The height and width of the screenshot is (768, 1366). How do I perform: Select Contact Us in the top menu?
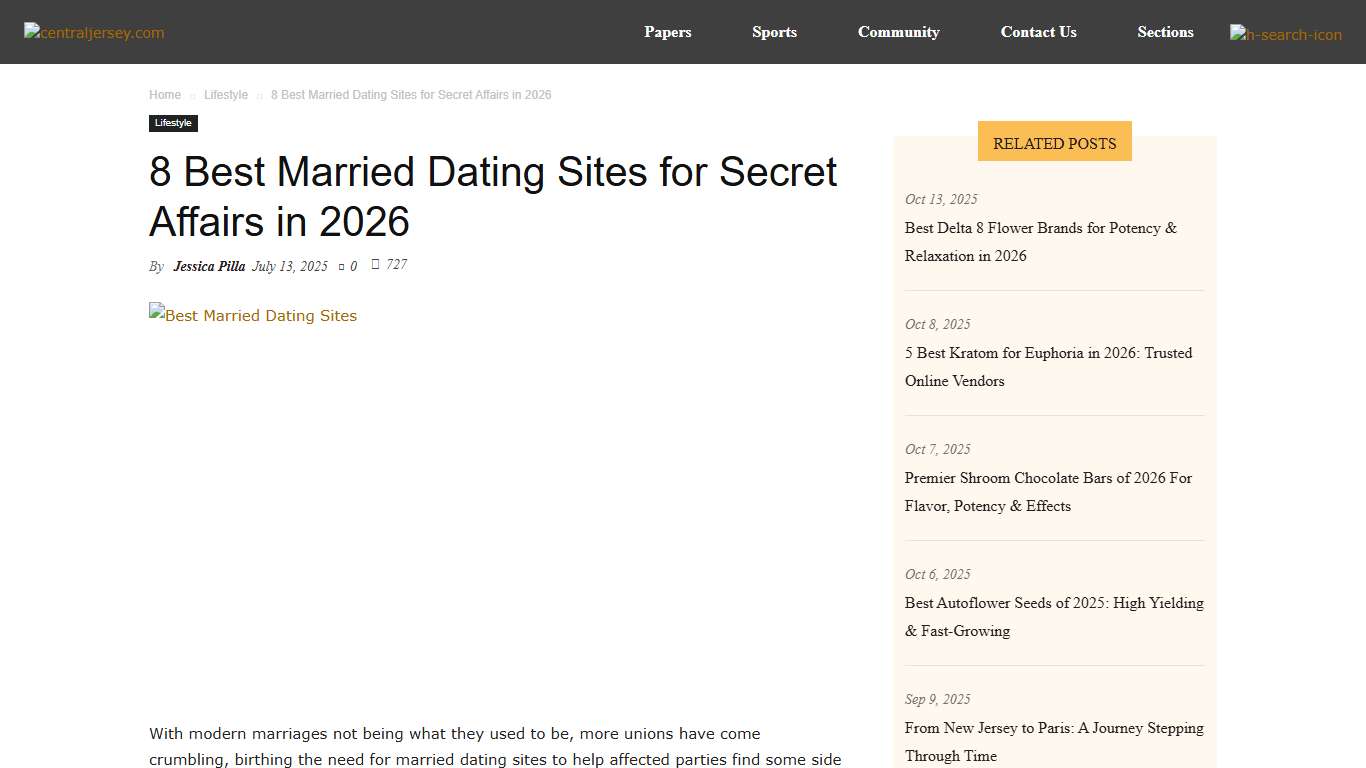tap(1038, 32)
